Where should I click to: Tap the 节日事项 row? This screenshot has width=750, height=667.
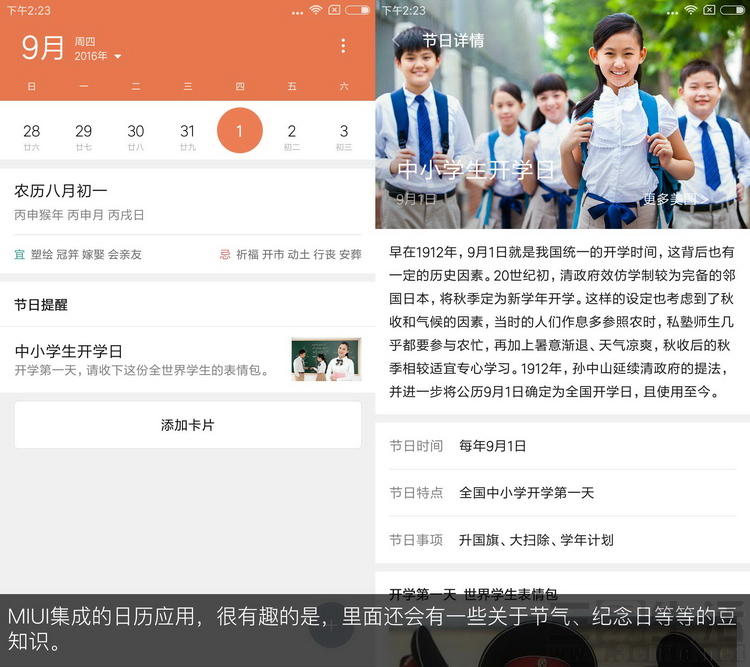(x=562, y=540)
